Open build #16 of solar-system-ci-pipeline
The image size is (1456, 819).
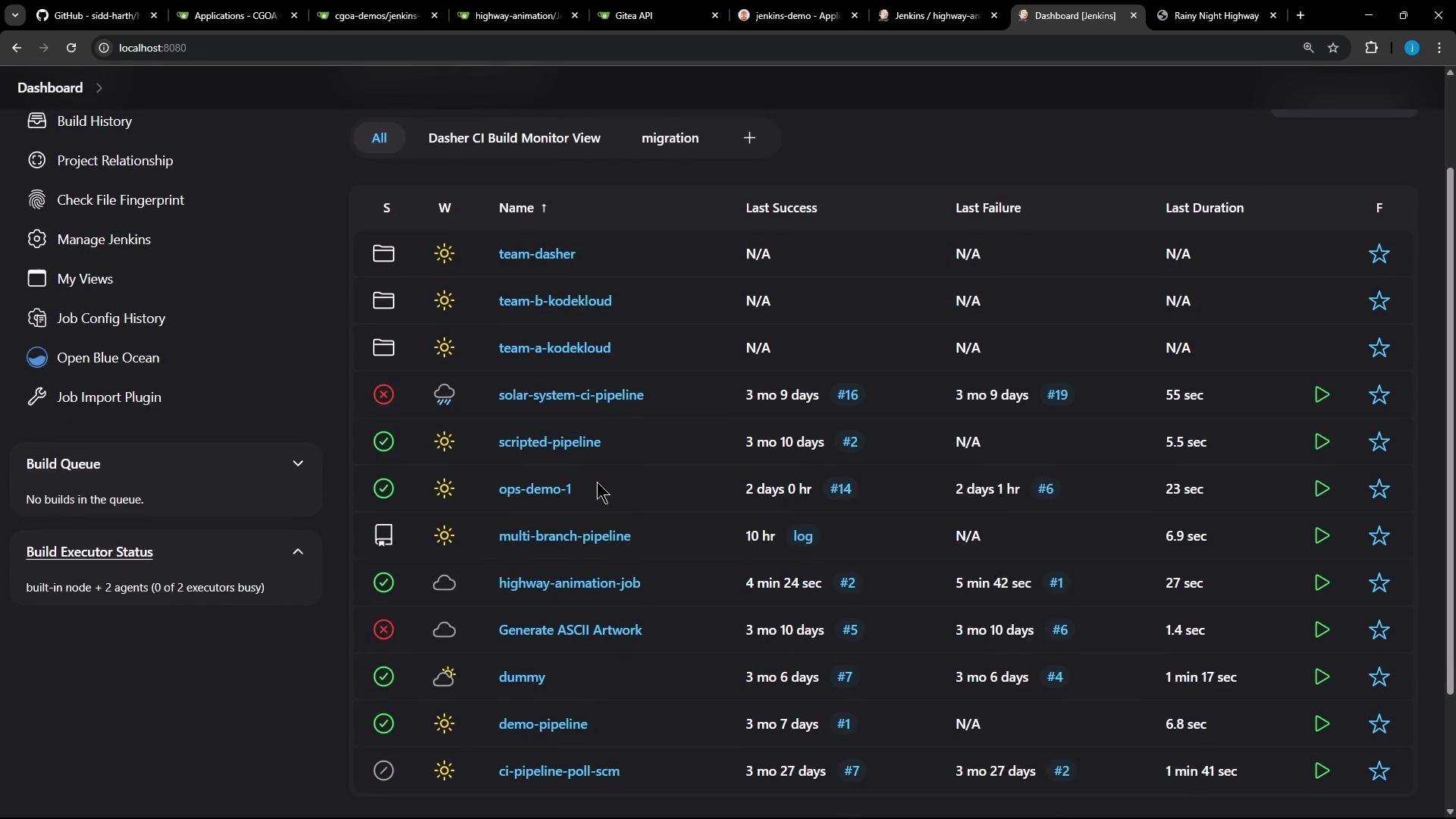(x=848, y=395)
